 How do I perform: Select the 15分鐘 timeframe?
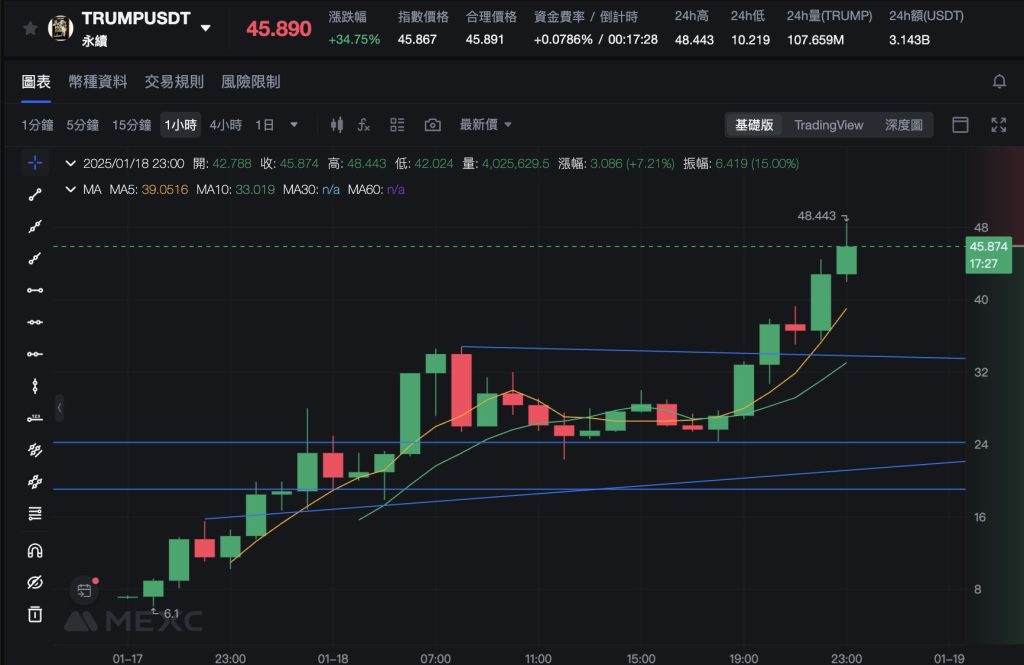point(131,125)
